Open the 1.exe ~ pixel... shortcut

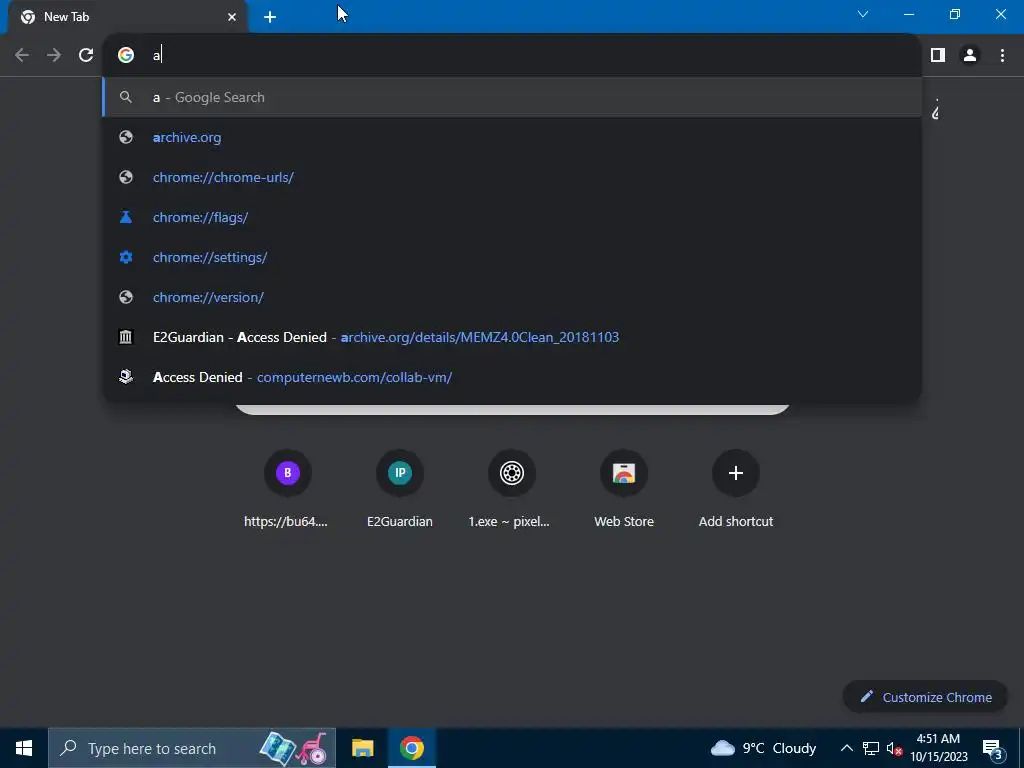coord(511,488)
